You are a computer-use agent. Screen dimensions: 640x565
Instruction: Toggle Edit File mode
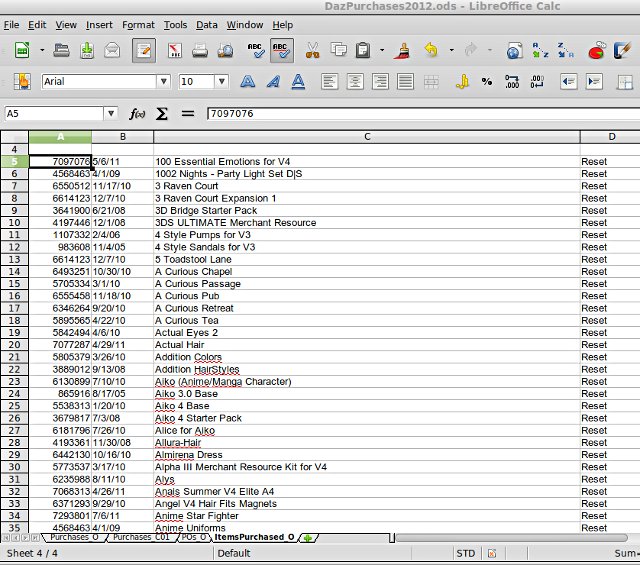(x=144, y=51)
